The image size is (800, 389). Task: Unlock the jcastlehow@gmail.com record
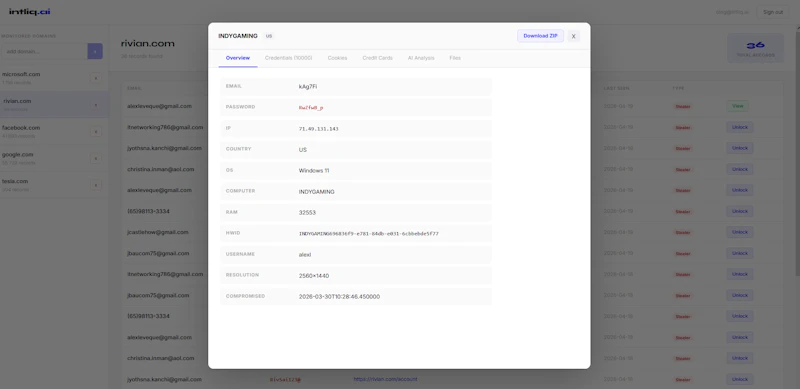[740, 232]
